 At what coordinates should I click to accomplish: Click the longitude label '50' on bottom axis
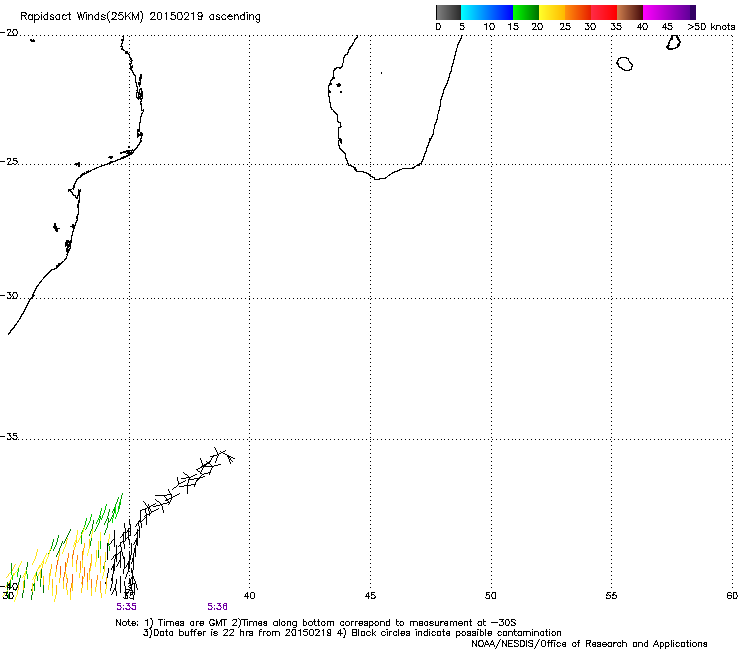tap(491, 596)
